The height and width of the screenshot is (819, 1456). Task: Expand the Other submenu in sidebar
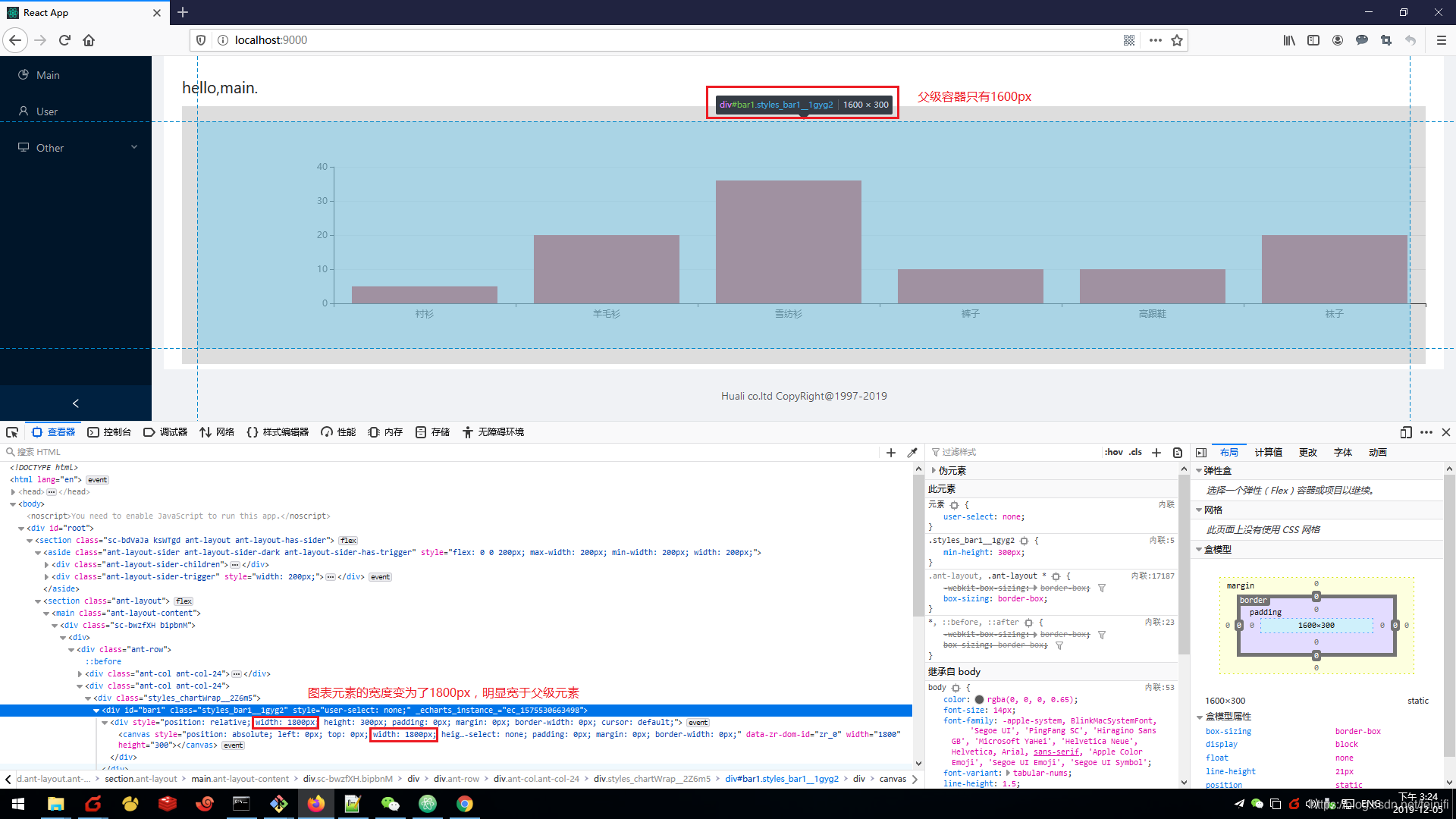click(x=76, y=148)
